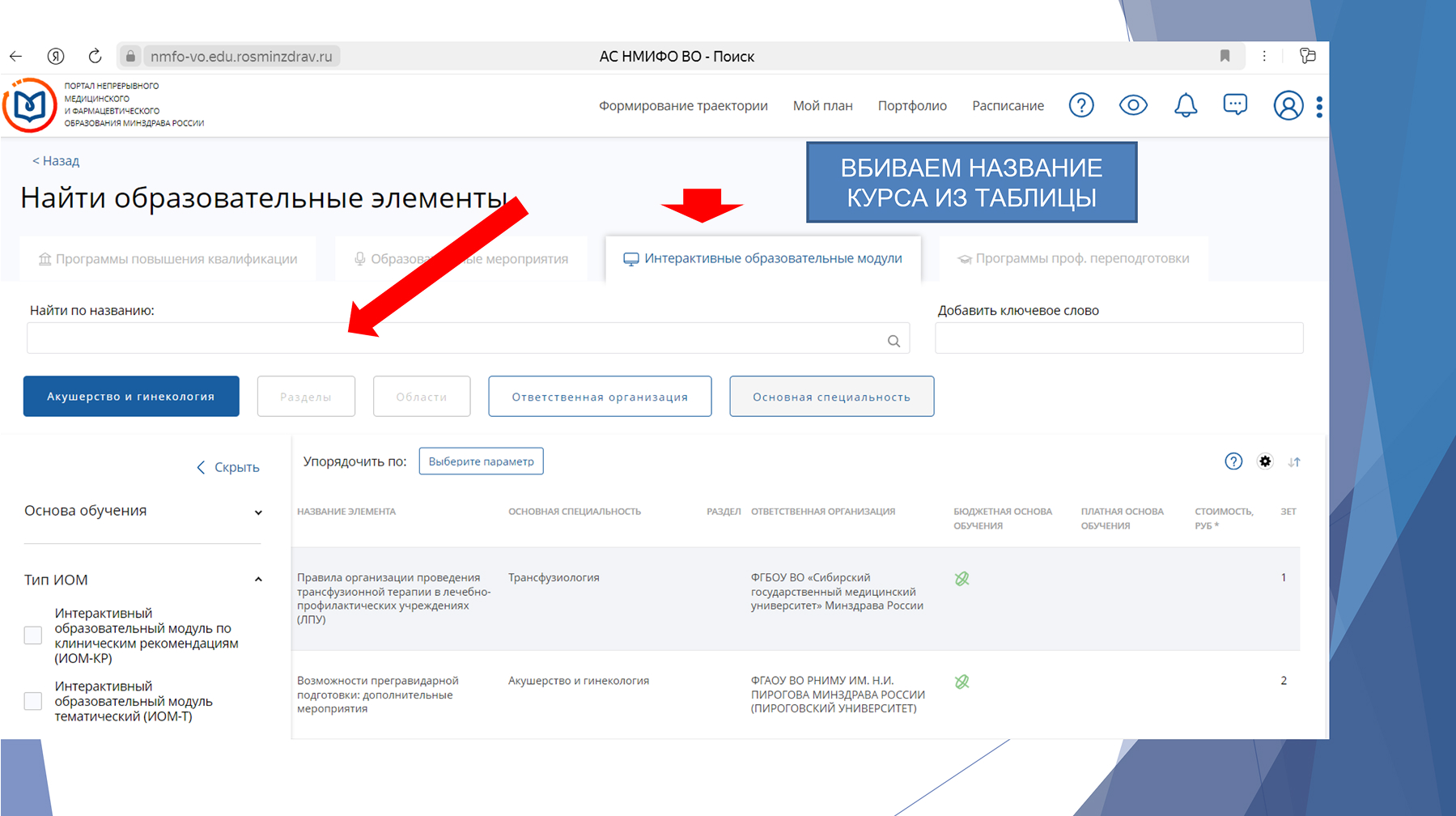This screenshot has width=1456, height=816.
Task: Open Ответственная организация filter
Action: click(600, 397)
